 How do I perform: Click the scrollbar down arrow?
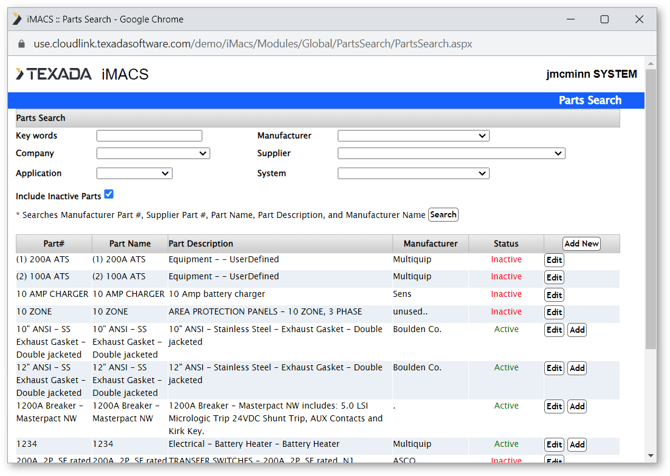[x=651, y=456]
